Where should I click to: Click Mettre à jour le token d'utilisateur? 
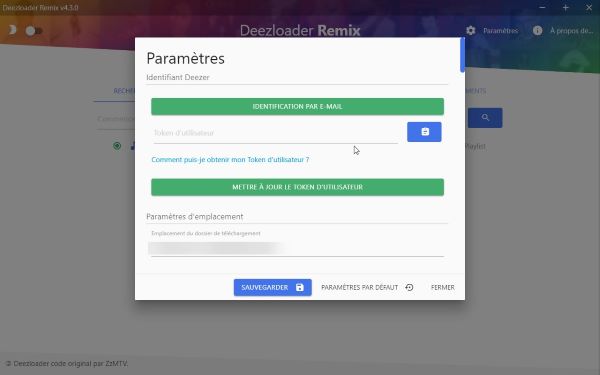coord(297,187)
